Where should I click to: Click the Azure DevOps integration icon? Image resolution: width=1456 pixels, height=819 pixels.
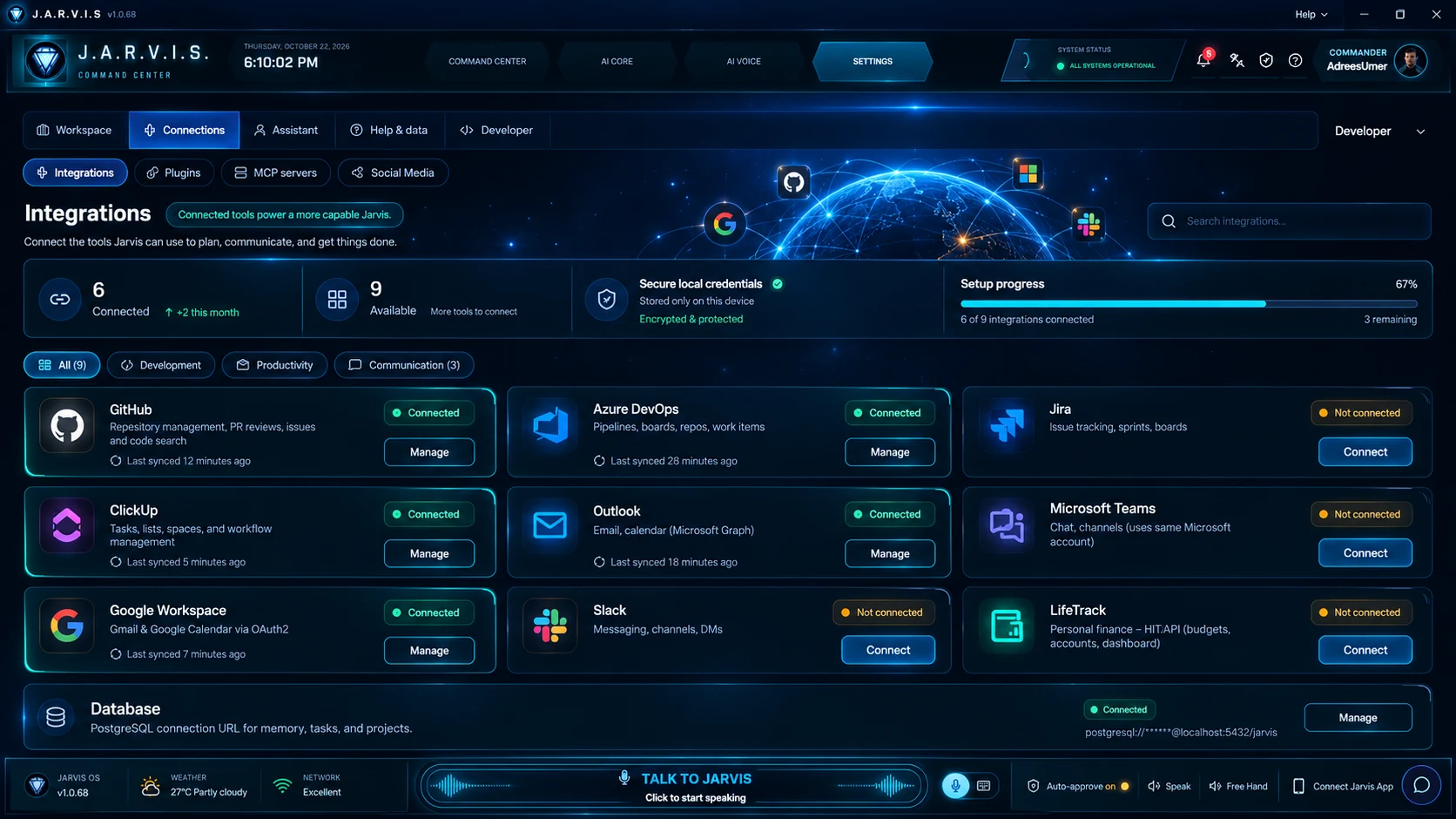click(x=550, y=425)
